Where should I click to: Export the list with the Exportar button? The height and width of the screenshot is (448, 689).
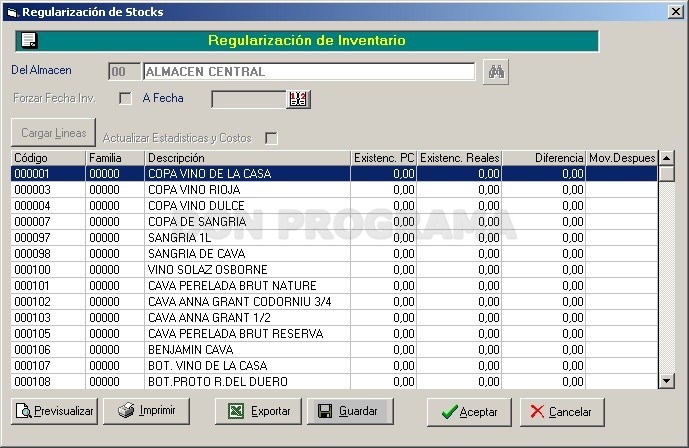tap(258, 411)
